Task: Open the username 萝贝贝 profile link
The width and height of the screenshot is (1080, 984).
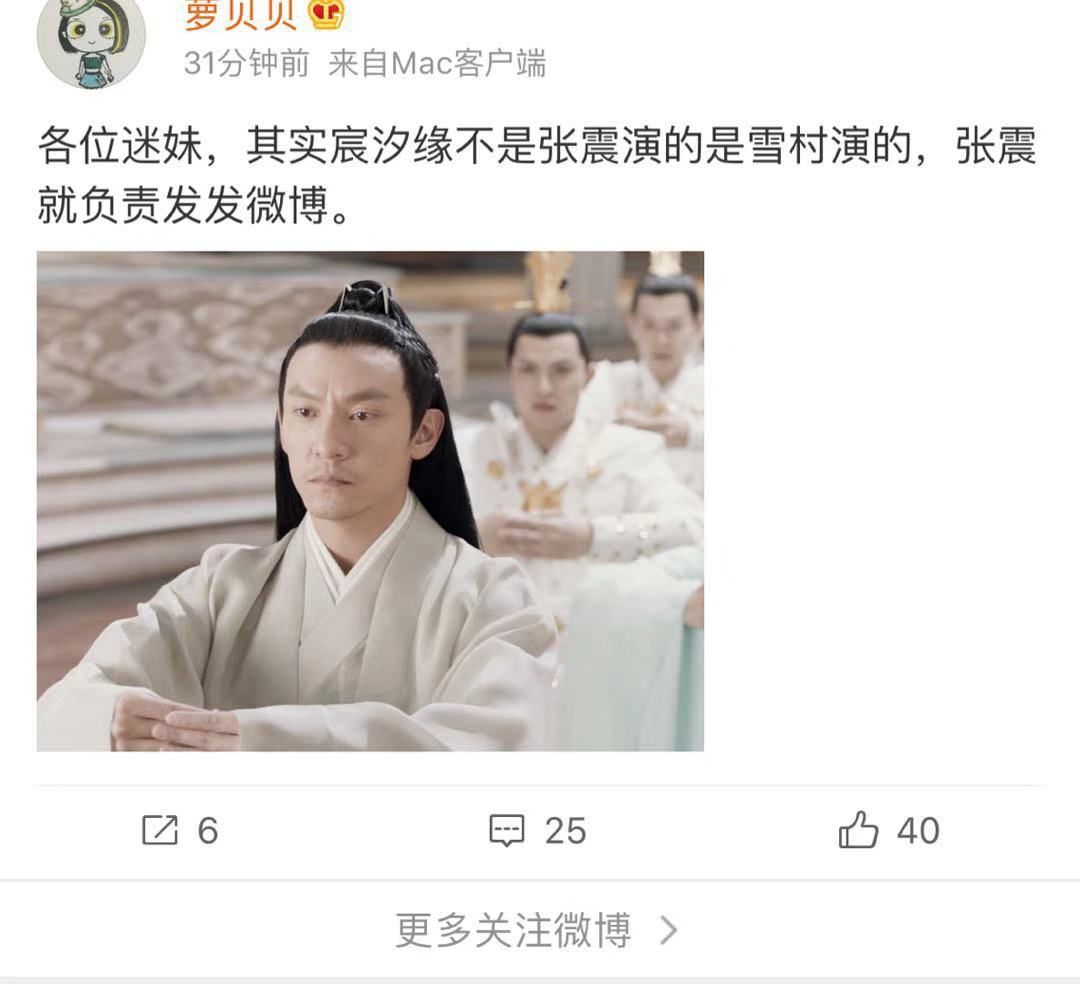Action: click(x=240, y=15)
